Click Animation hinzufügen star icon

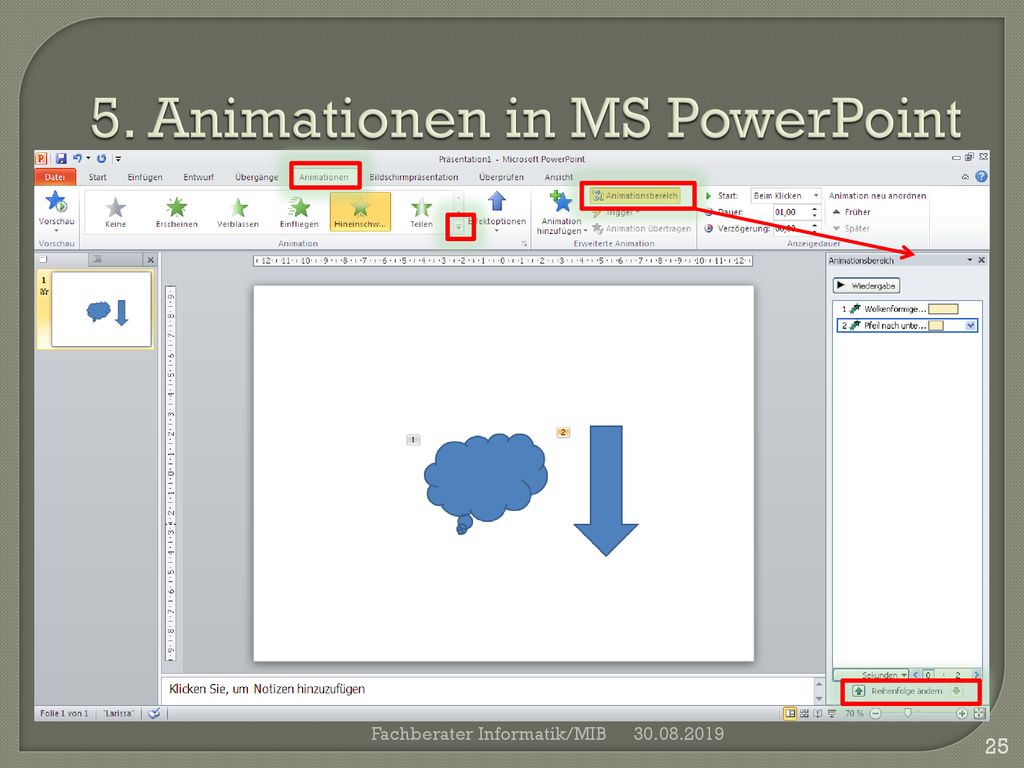(560, 201)
